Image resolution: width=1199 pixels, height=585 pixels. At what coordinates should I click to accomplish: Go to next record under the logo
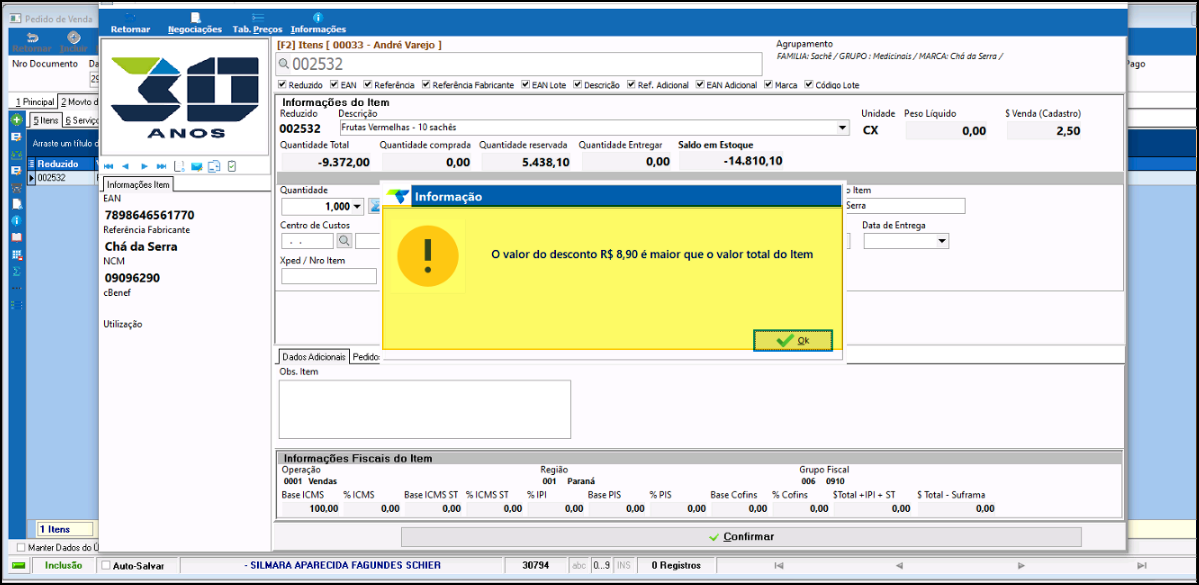(x=144, y=166)
